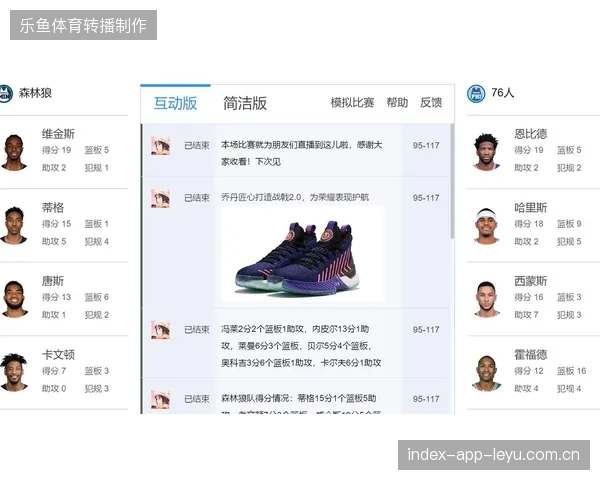Click 95-117 score in 冯莱 row
This screenshot has width=600, height=480.
(426, 330)
